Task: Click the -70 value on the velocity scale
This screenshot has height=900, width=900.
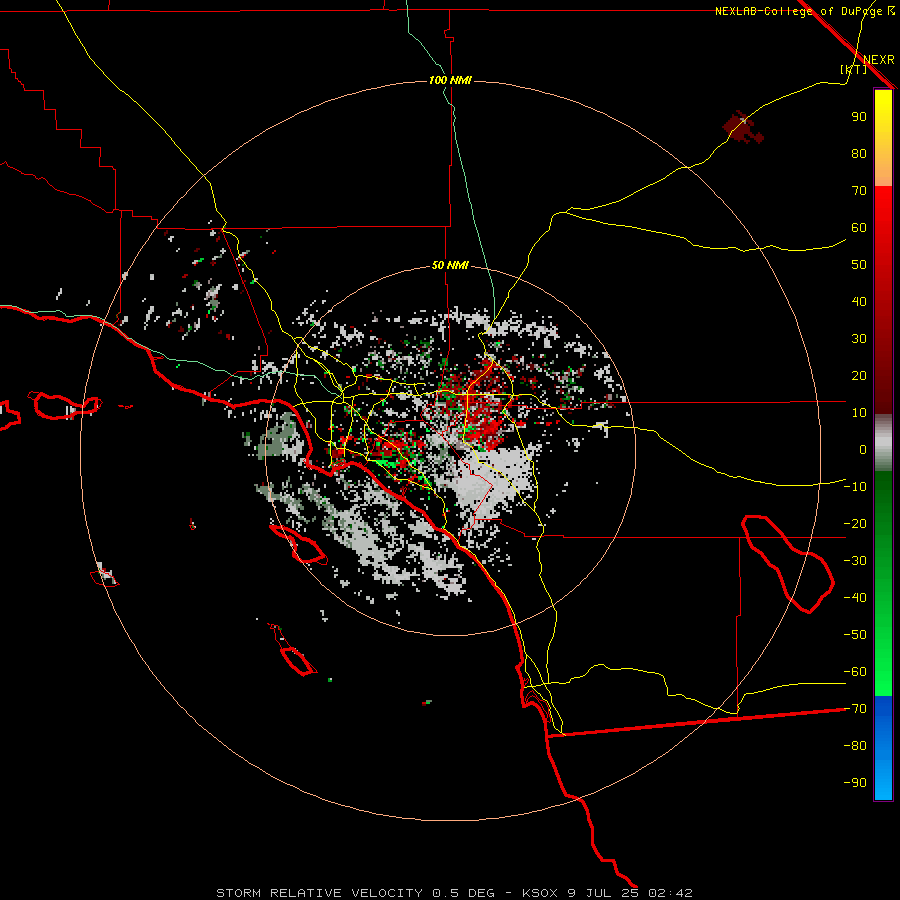Action: click(855, 709)
